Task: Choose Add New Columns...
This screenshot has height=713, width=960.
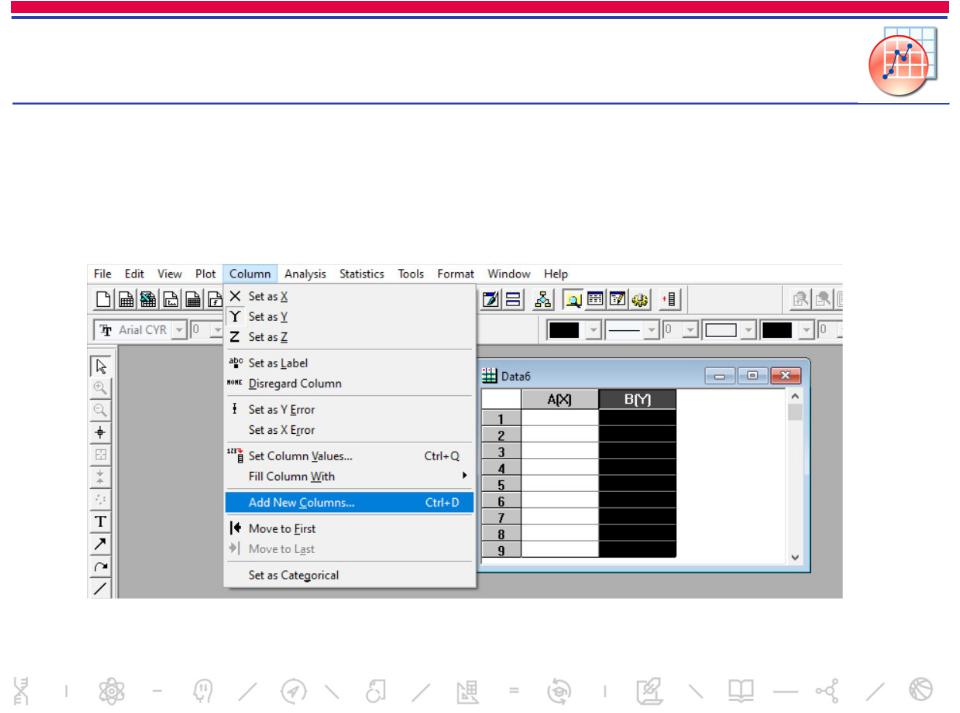Action: click(x=350, y=502)
